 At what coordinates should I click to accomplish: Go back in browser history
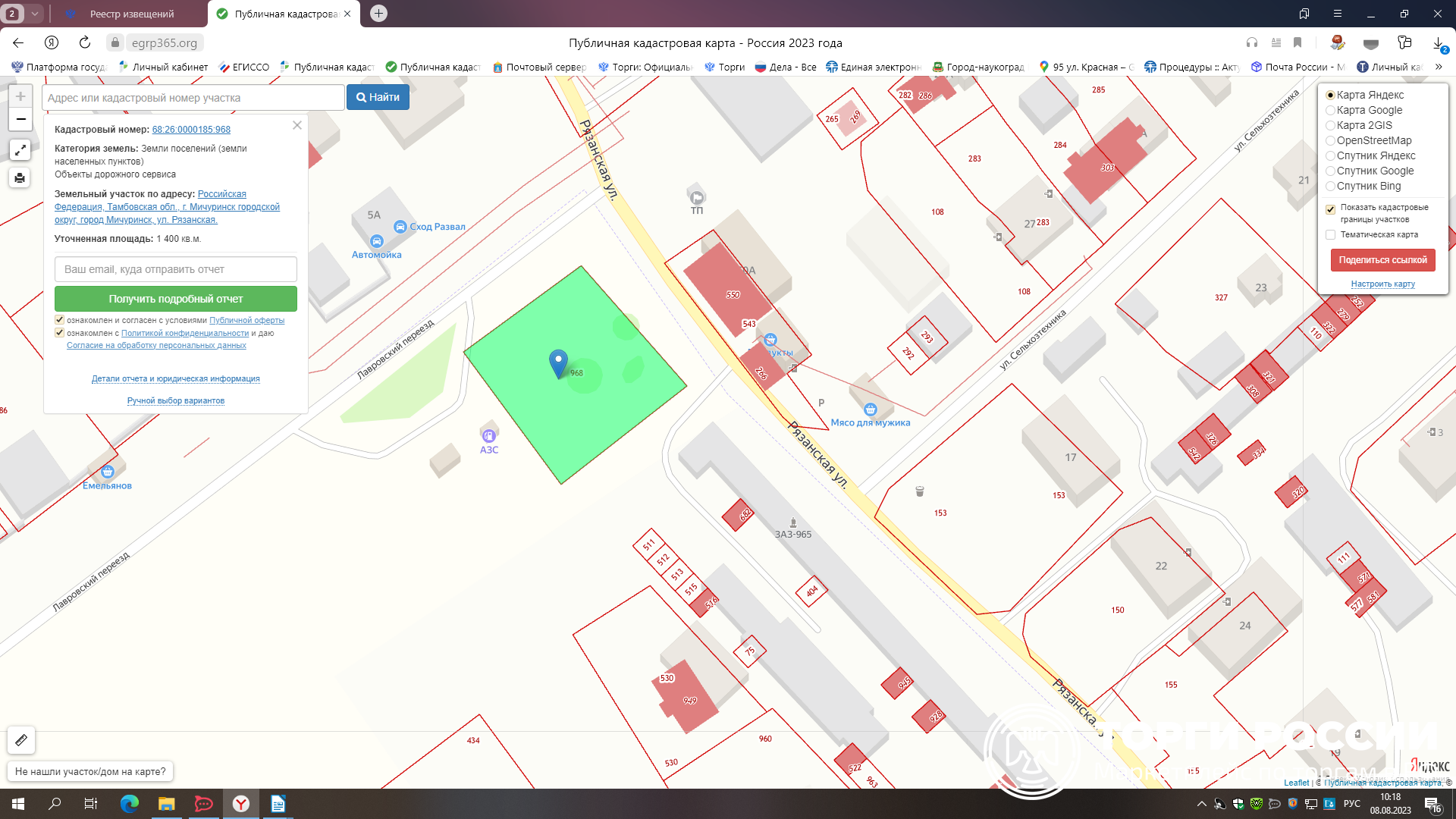[18, 42]
